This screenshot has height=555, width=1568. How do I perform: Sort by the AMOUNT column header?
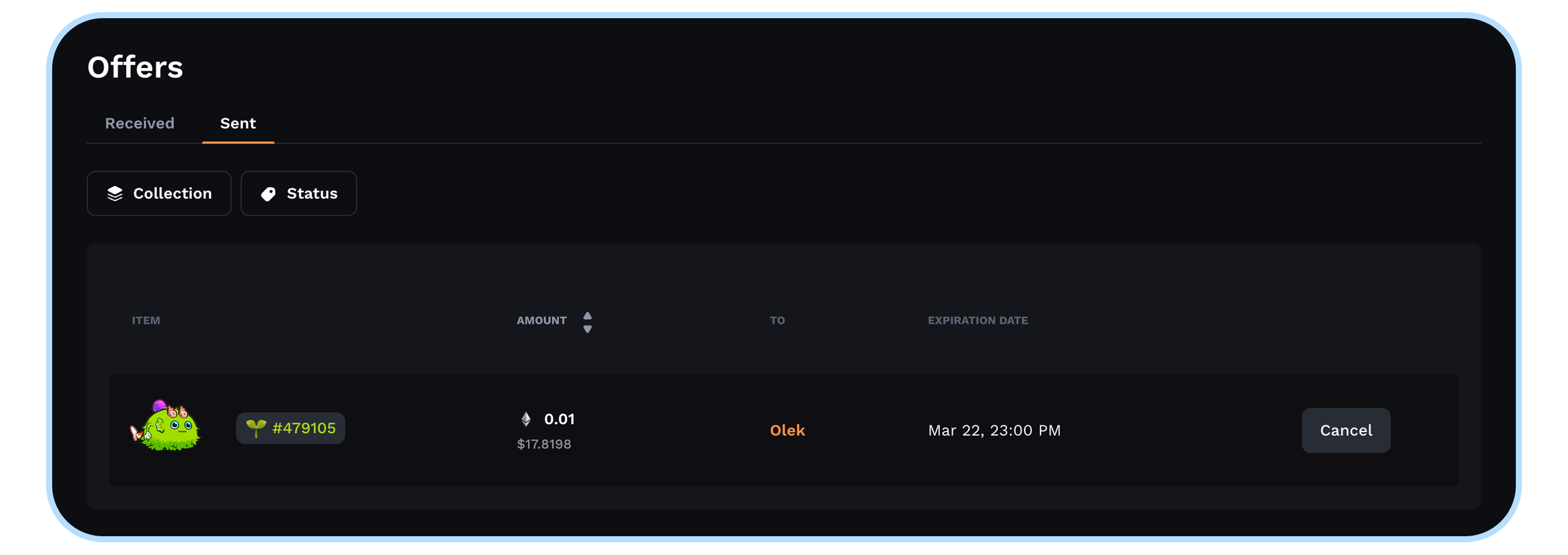tap(541, 321)
